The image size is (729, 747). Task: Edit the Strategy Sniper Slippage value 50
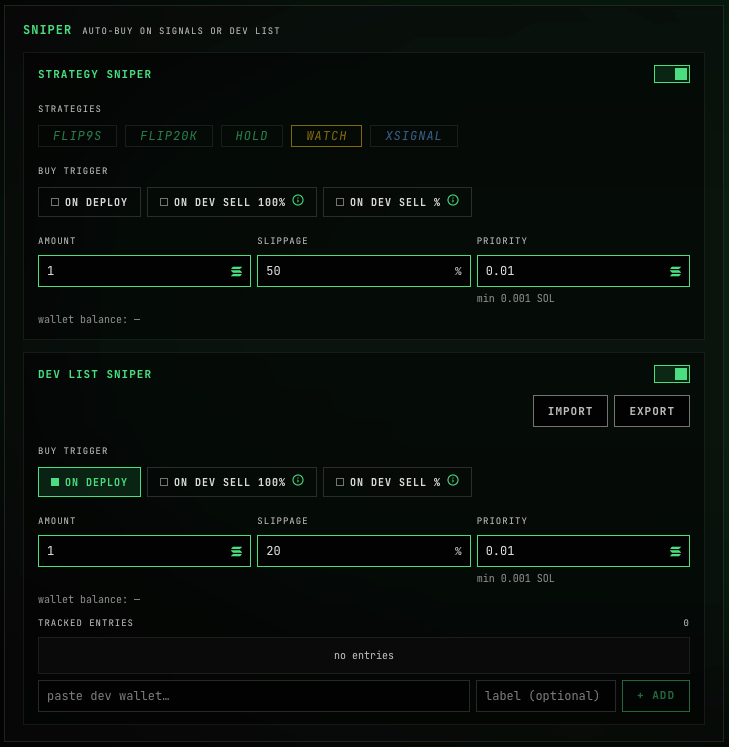pos(364,271)
